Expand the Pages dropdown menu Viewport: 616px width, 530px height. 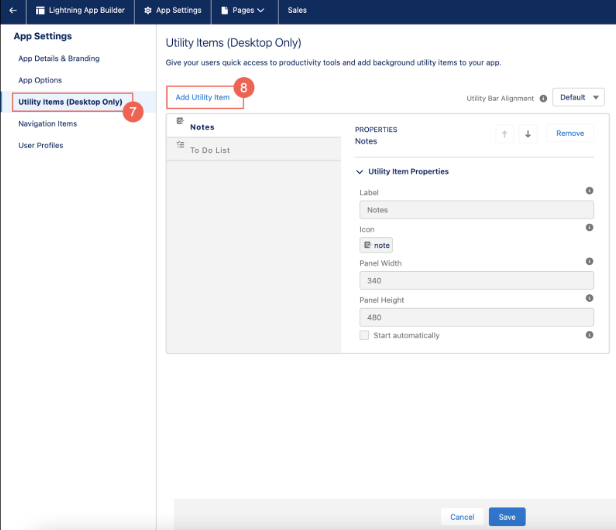pyautogui.click(x=243, y=11)
